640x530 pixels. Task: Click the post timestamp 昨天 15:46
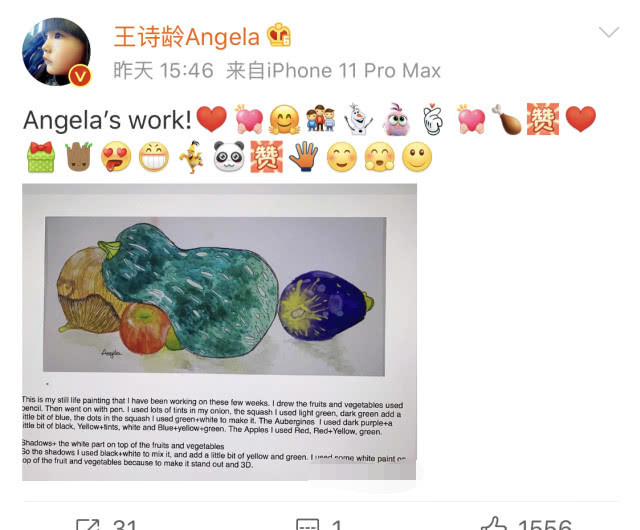tap(164, 71)
